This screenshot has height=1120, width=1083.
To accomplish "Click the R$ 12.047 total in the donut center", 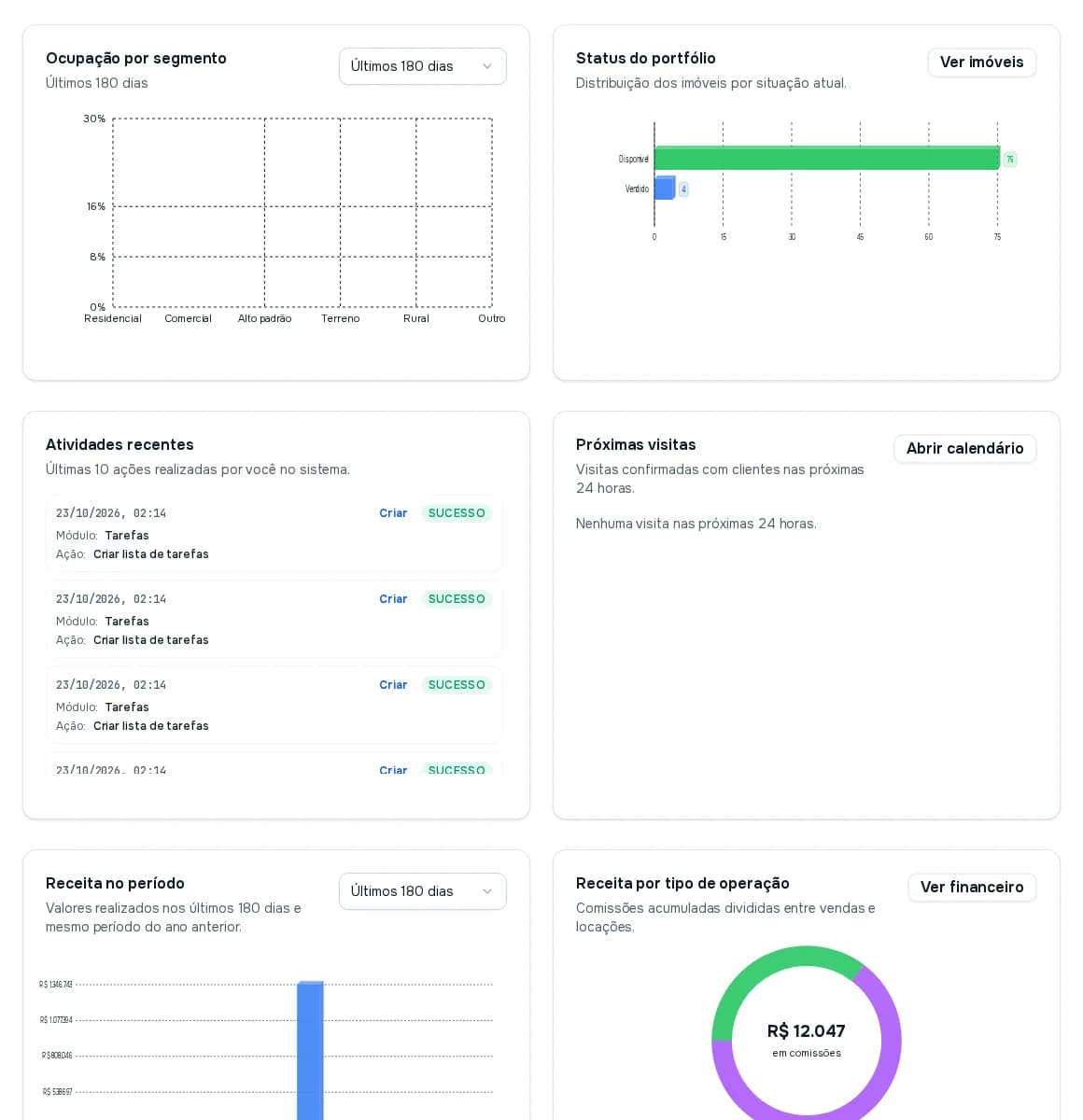I will pos(806,1031).
